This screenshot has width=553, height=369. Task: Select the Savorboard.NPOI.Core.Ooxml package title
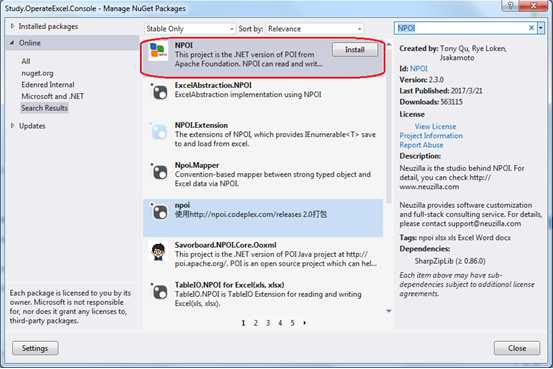tap(226, 245)
